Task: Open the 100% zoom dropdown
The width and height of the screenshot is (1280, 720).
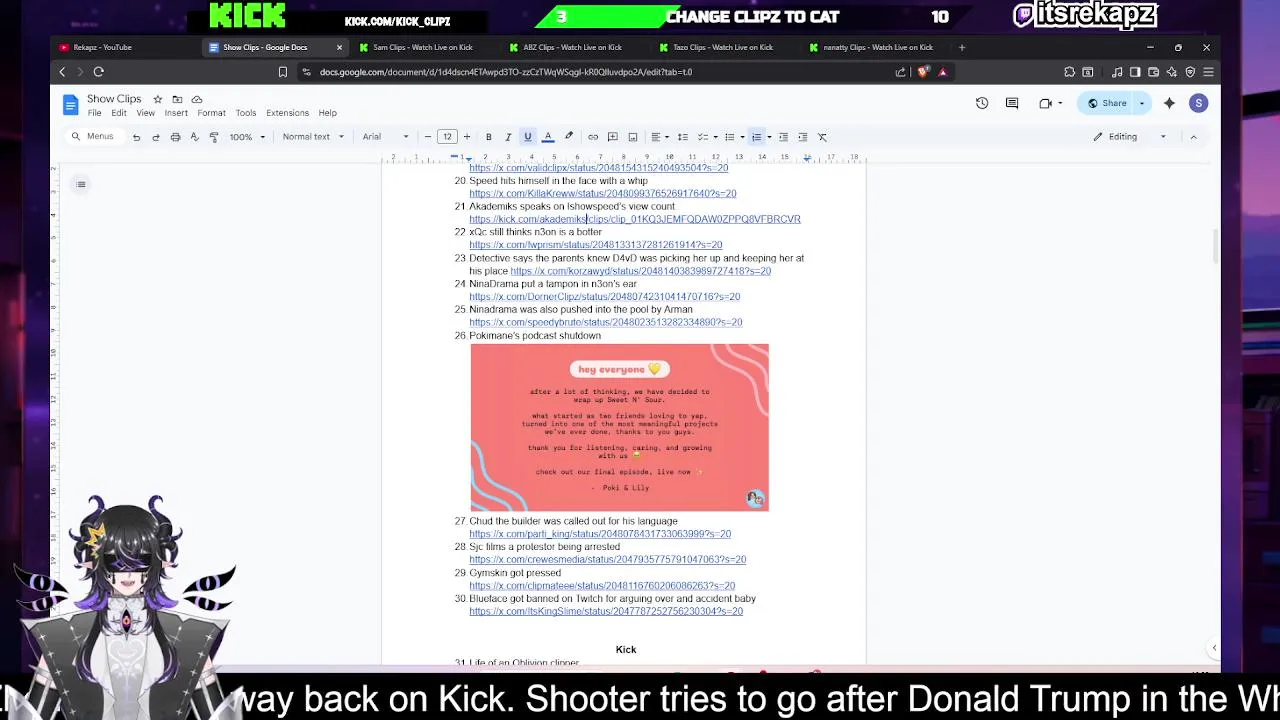Action: click(x=245, y=137)
